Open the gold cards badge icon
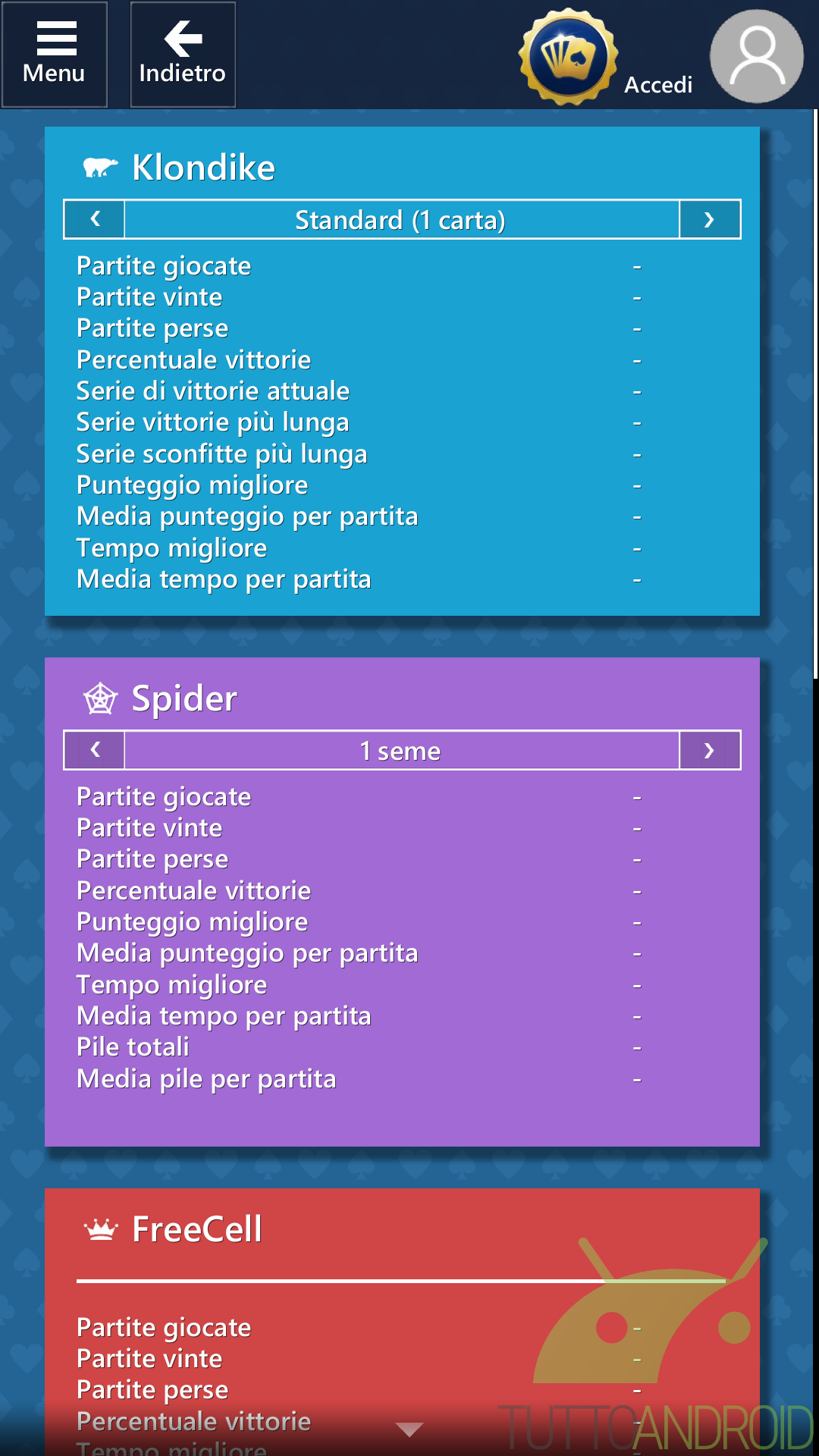Screen dimensions: 819x1456 point(568,56)
